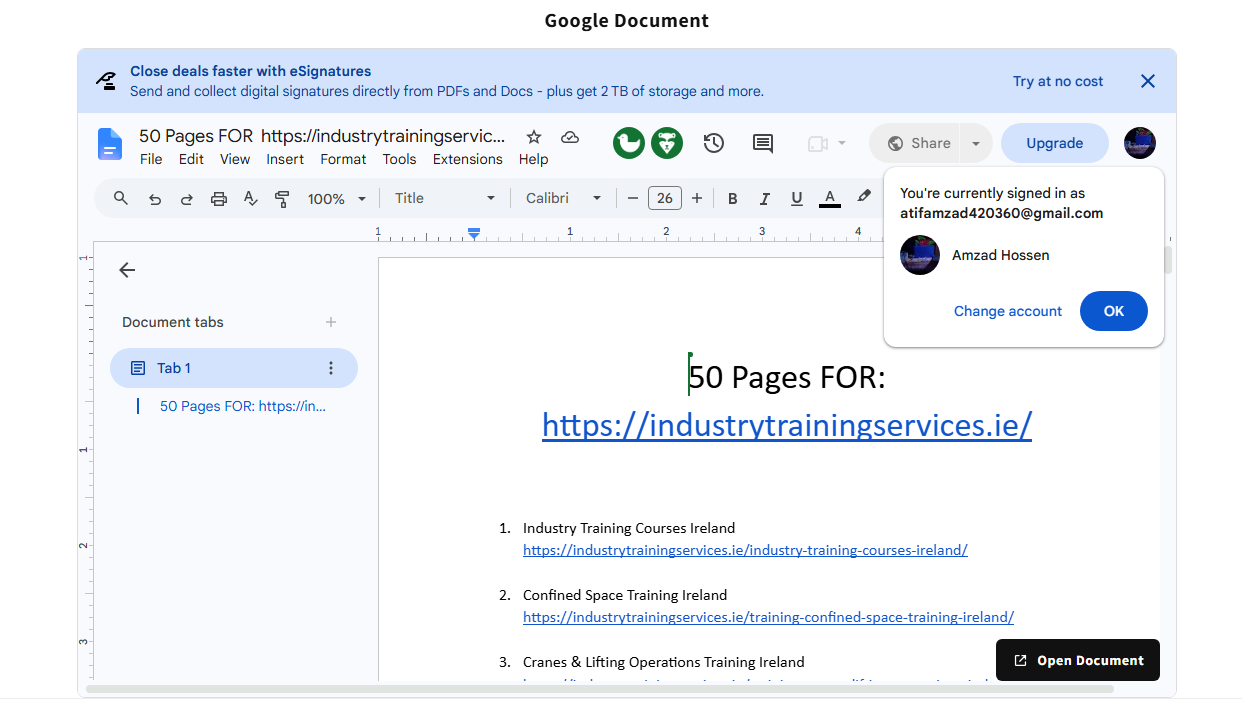This screenshot has width=1242, height=725.
Task: Toggle underline formatting
Action: pos(797,199)
